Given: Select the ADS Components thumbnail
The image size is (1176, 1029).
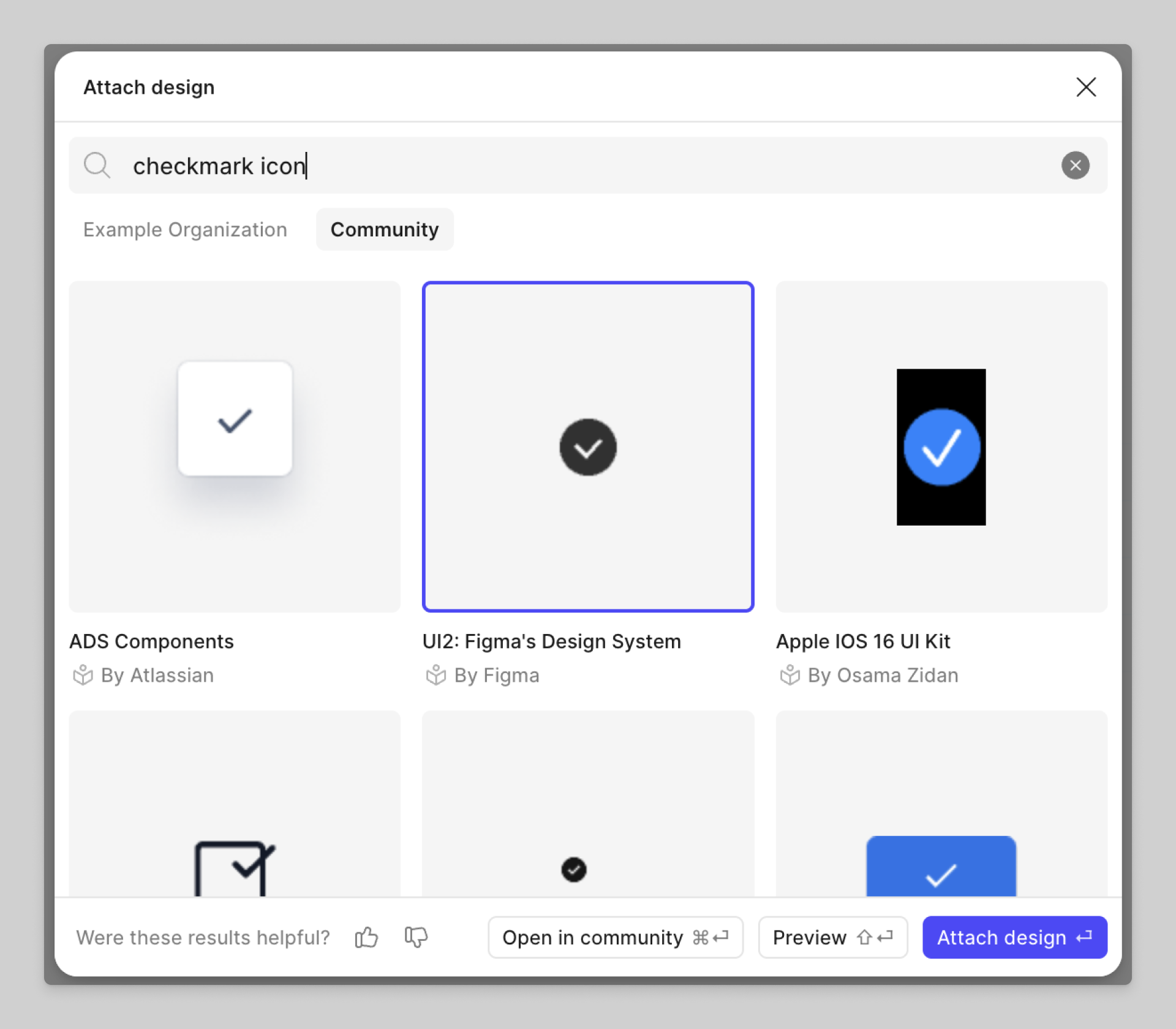Looking at the screenshot, I should [x=235, y=447].
